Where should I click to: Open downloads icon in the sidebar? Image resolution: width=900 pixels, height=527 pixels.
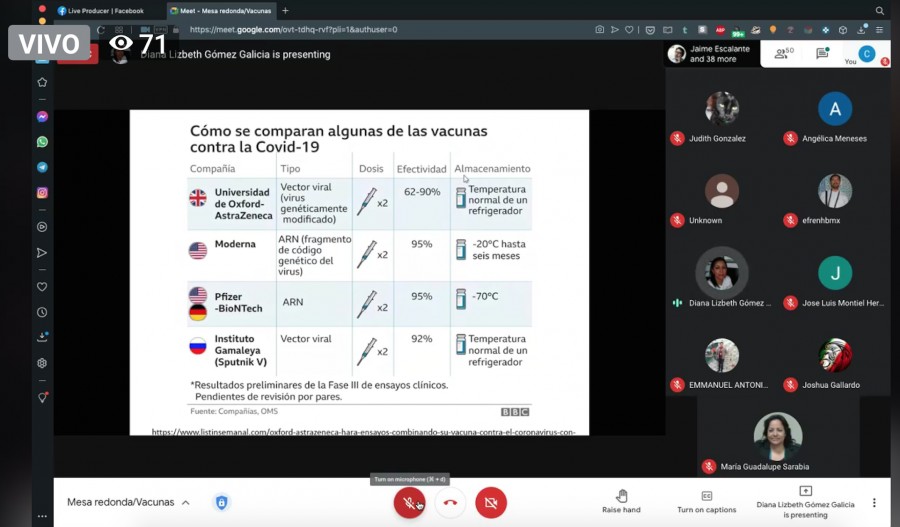42,338
